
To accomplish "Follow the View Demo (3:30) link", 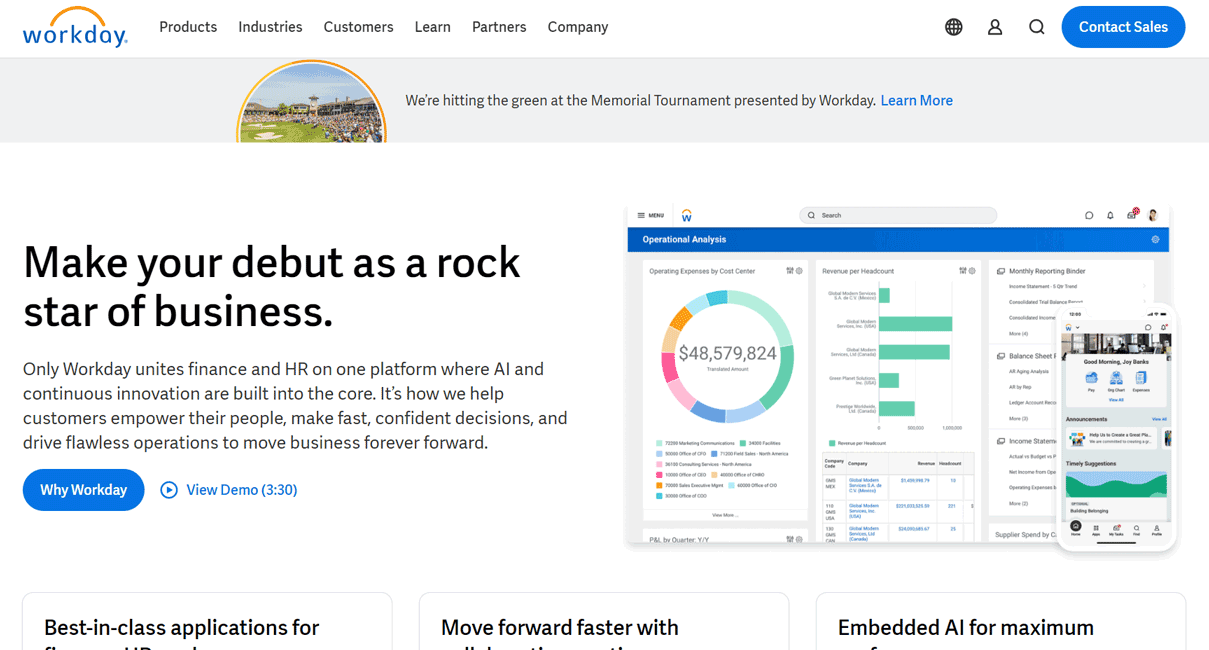I will pyautogui.click(x=242, y=490).
